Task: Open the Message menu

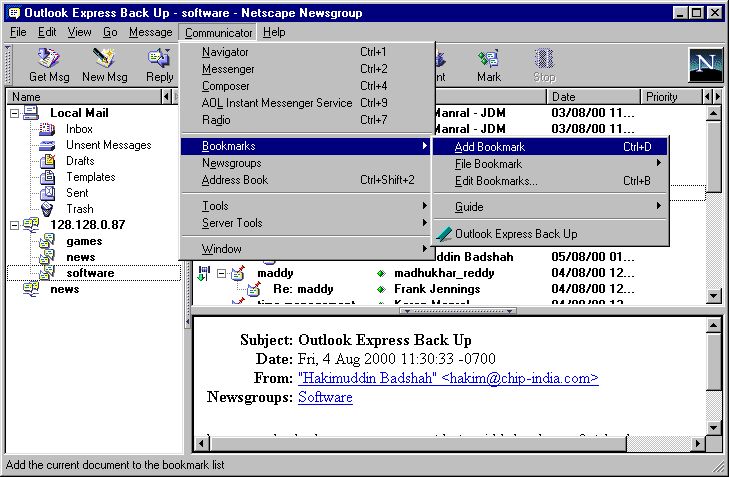Action: [x=151, y=32]
